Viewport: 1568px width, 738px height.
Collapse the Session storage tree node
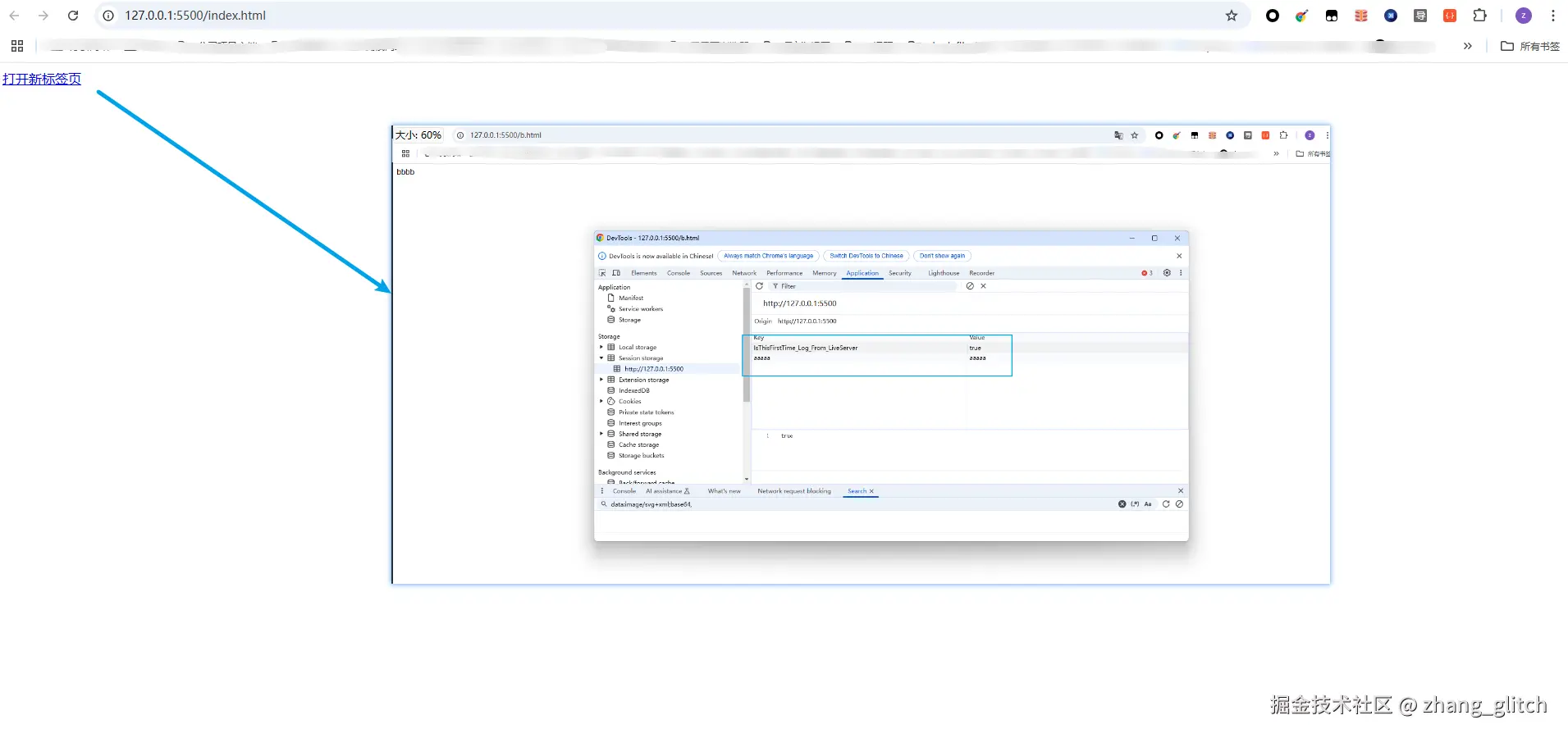[x=601, y=358]
